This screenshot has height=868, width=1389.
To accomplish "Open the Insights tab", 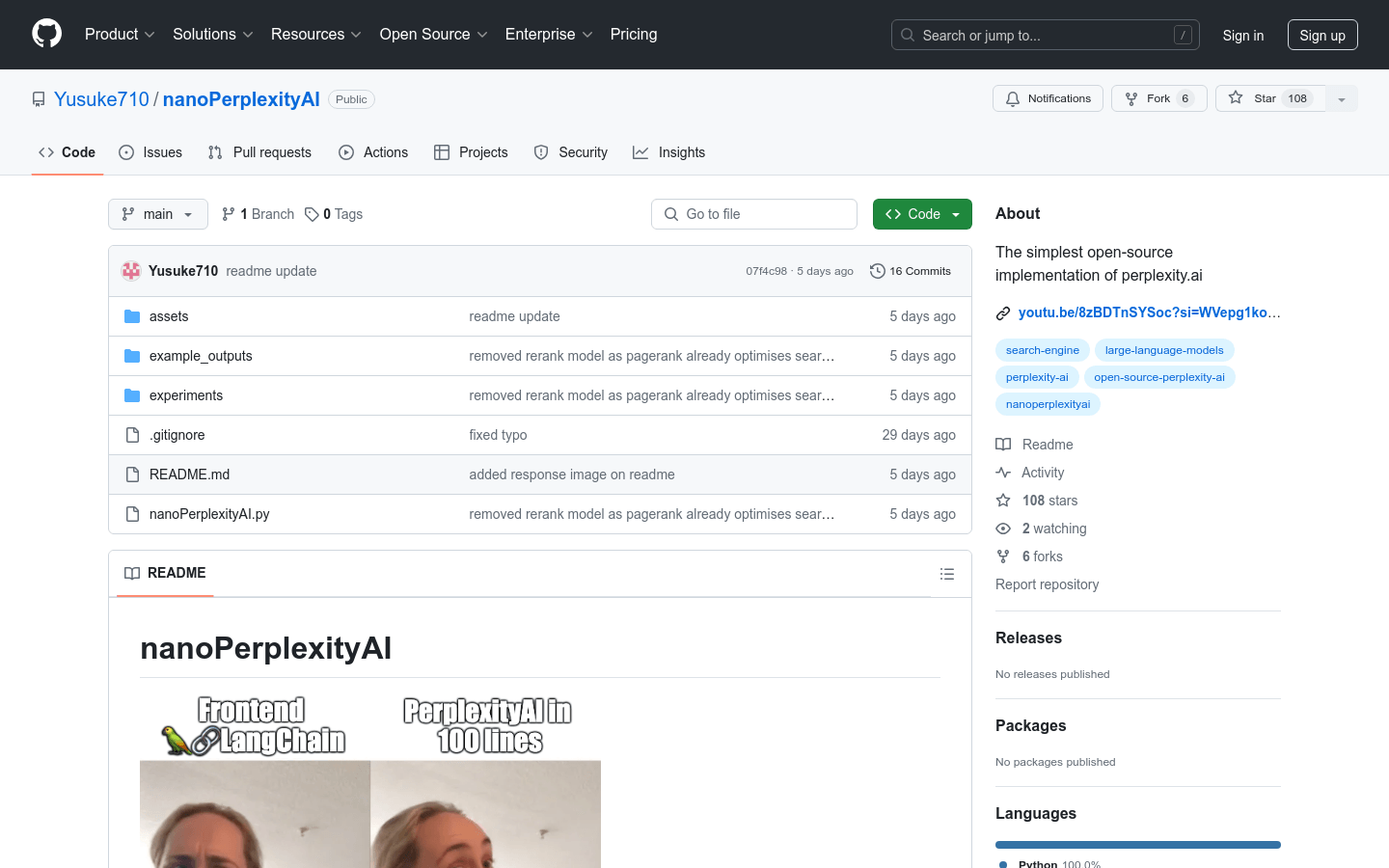I will tap(669, 152).
